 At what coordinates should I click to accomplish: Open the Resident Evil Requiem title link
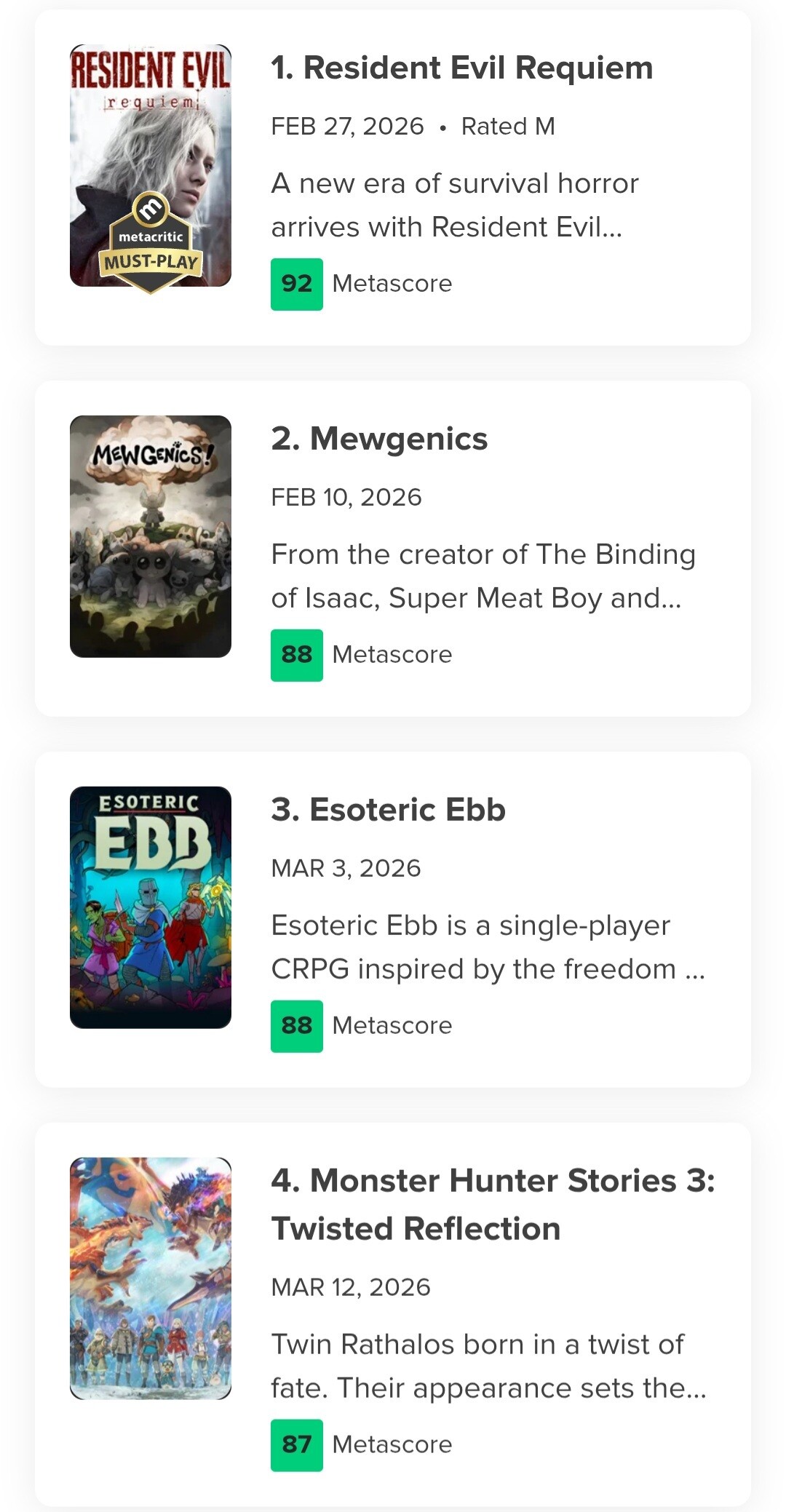tap(461, 68)
